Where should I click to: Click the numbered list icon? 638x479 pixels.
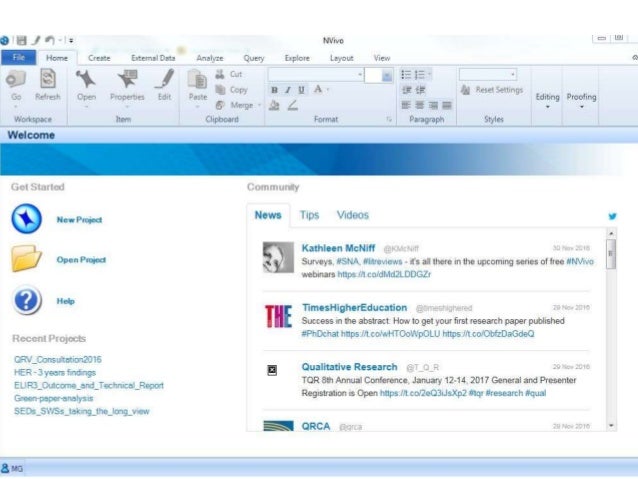coord(420,74)
